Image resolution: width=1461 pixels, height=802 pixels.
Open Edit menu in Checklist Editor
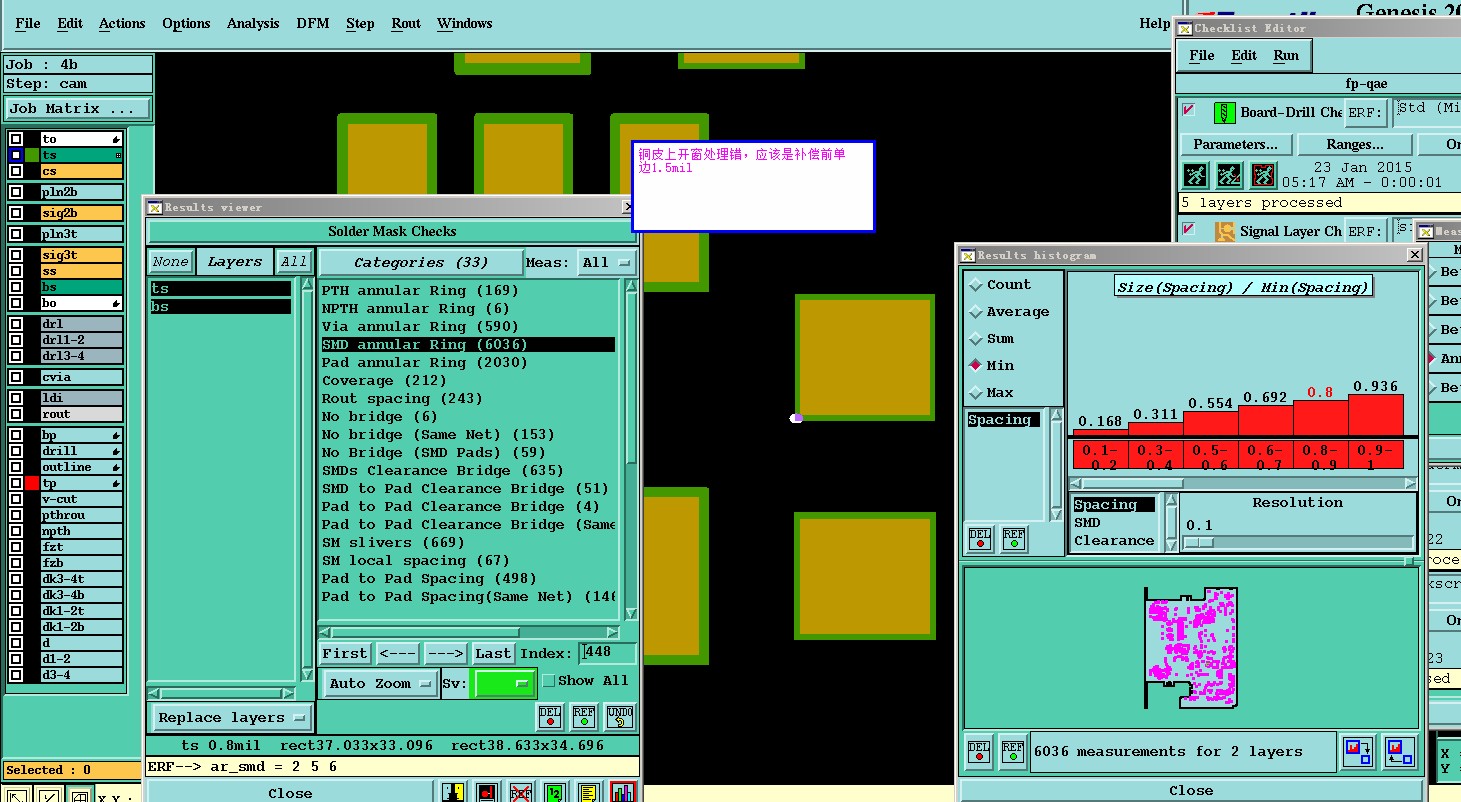click(1244, 56)
